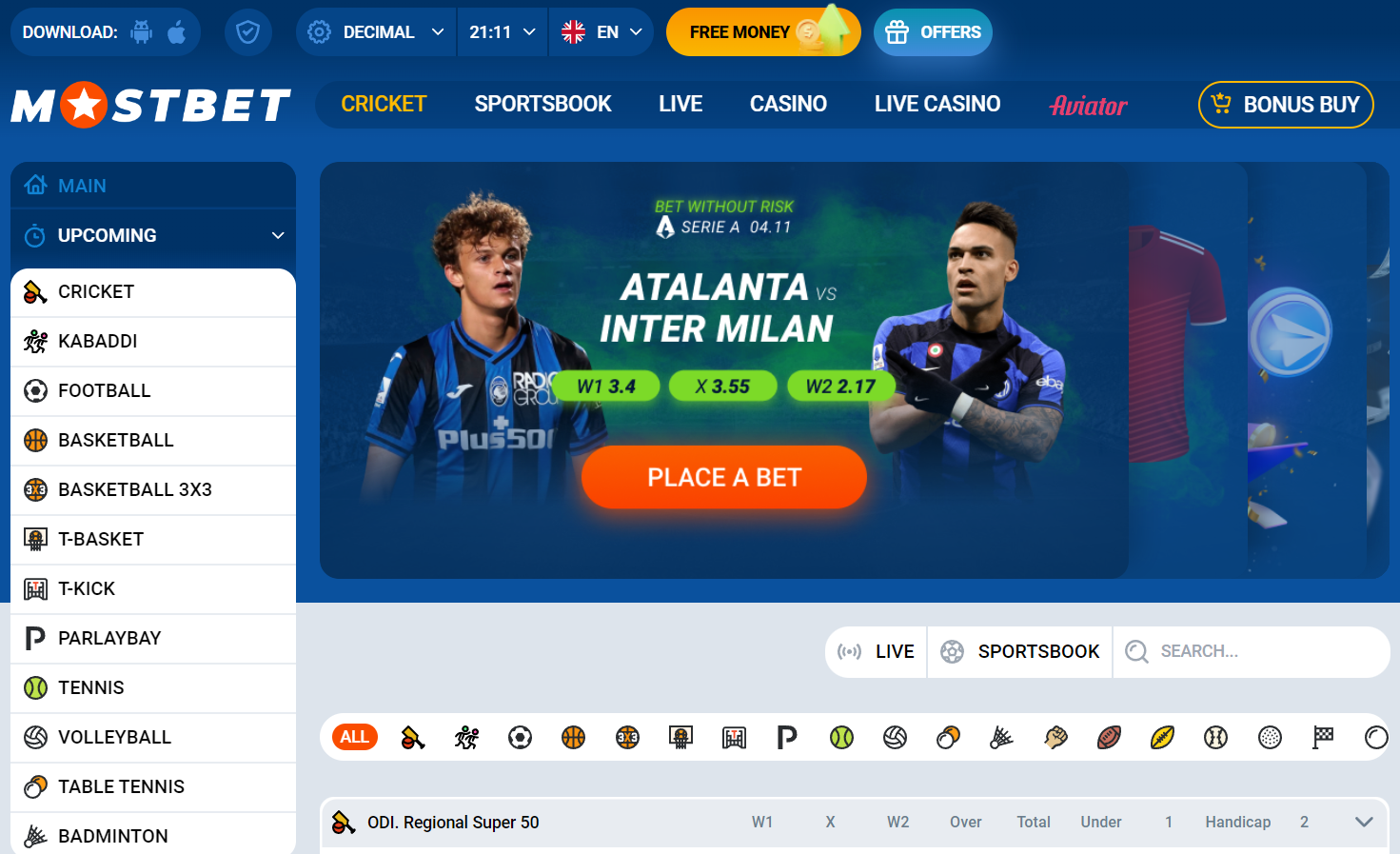Viewport: 1400px width, 854px height.
Task: Select the tennis ball icon in filter row
Action: pyautogui.click(x=841, y=737)
